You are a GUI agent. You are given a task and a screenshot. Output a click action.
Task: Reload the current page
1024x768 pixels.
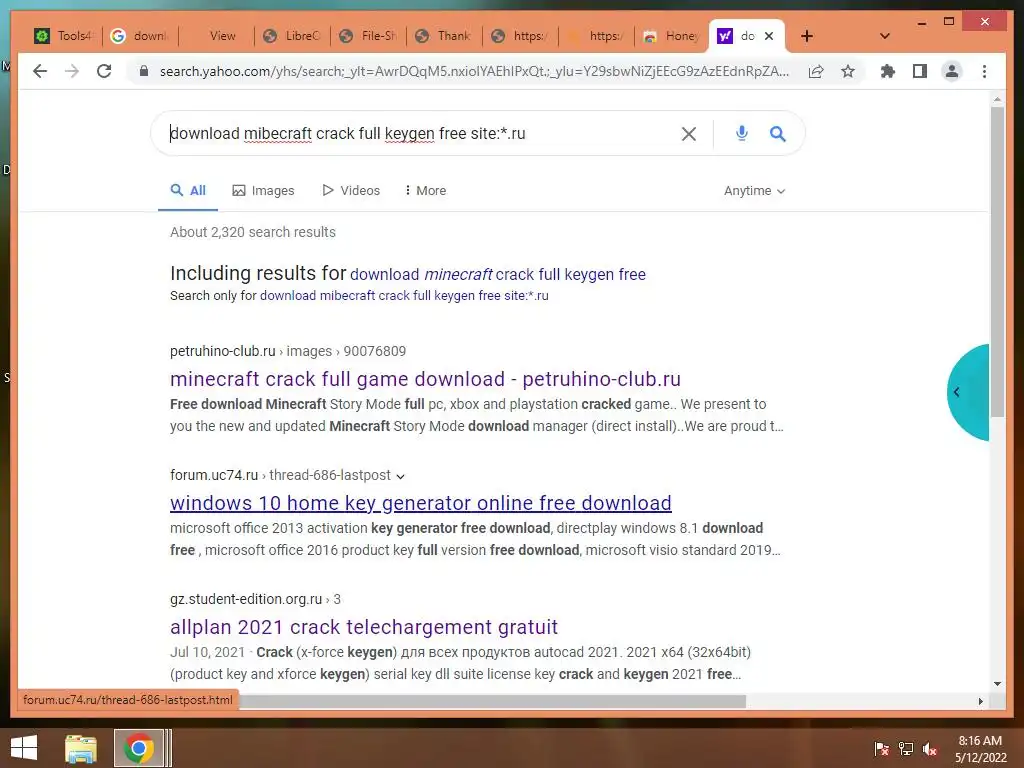click(104, 71)
